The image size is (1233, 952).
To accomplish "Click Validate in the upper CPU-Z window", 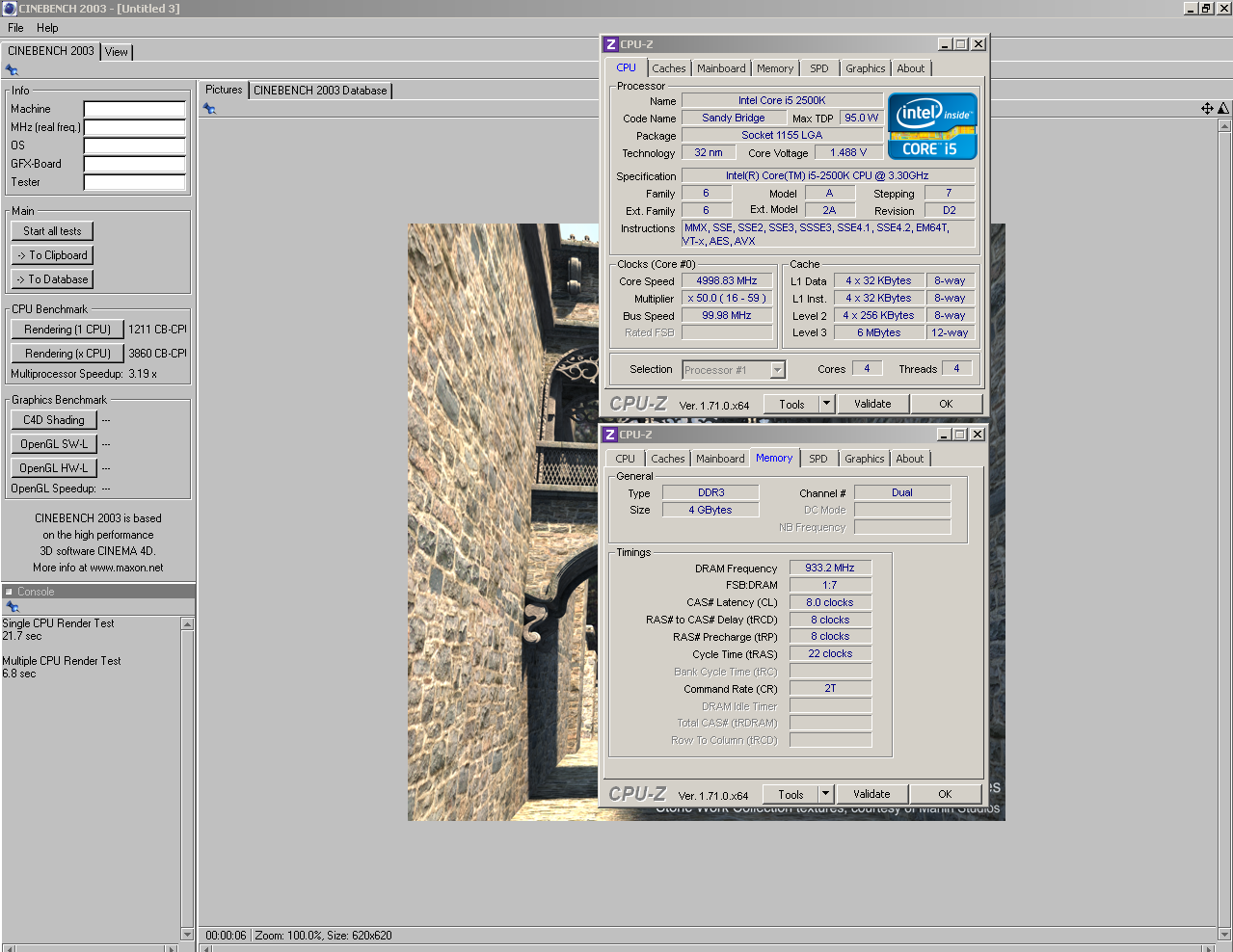I will click(872, 404).
